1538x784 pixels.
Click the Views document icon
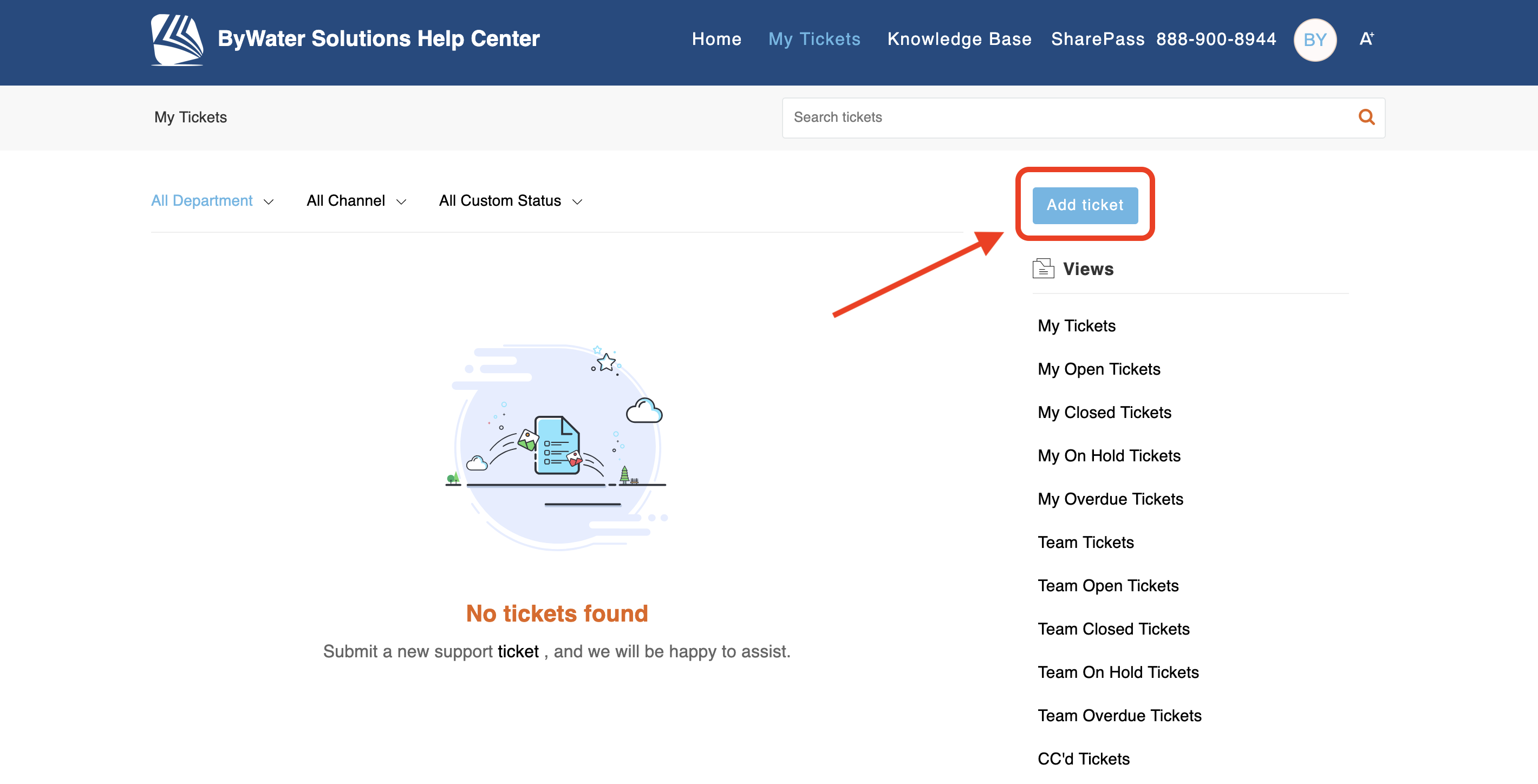point(1042,269)
